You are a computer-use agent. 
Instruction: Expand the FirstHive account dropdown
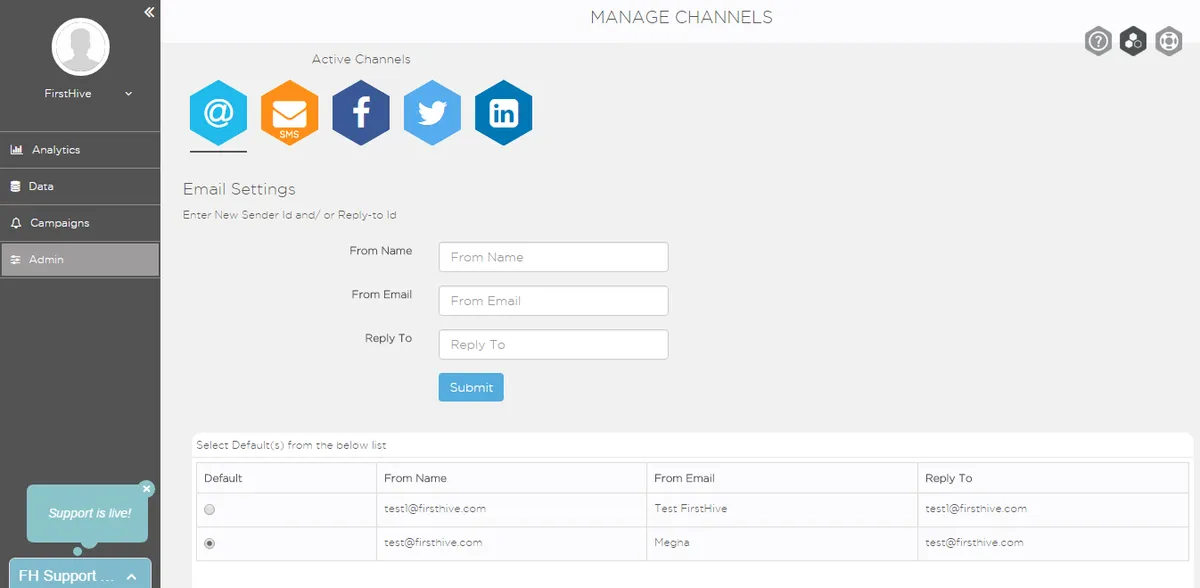[128, 94]
